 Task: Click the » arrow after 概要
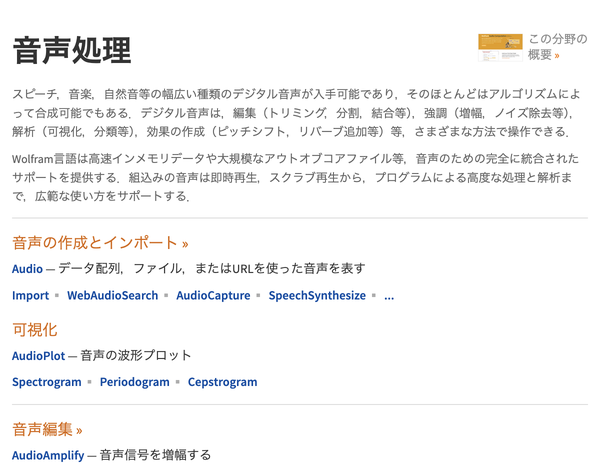point(557,56)
